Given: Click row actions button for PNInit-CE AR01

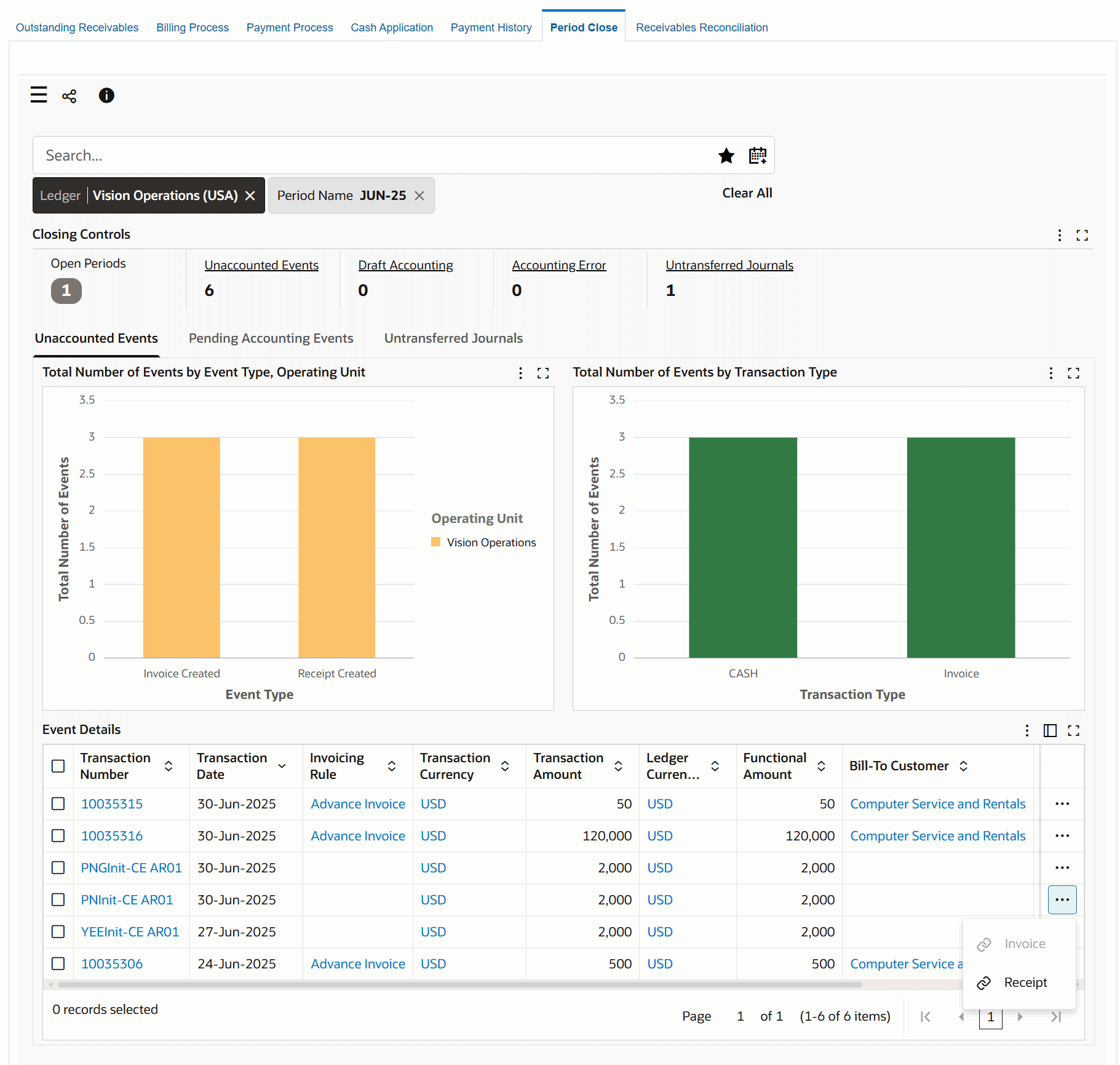Looking at the screenshot, I should tap(1062, 900).
